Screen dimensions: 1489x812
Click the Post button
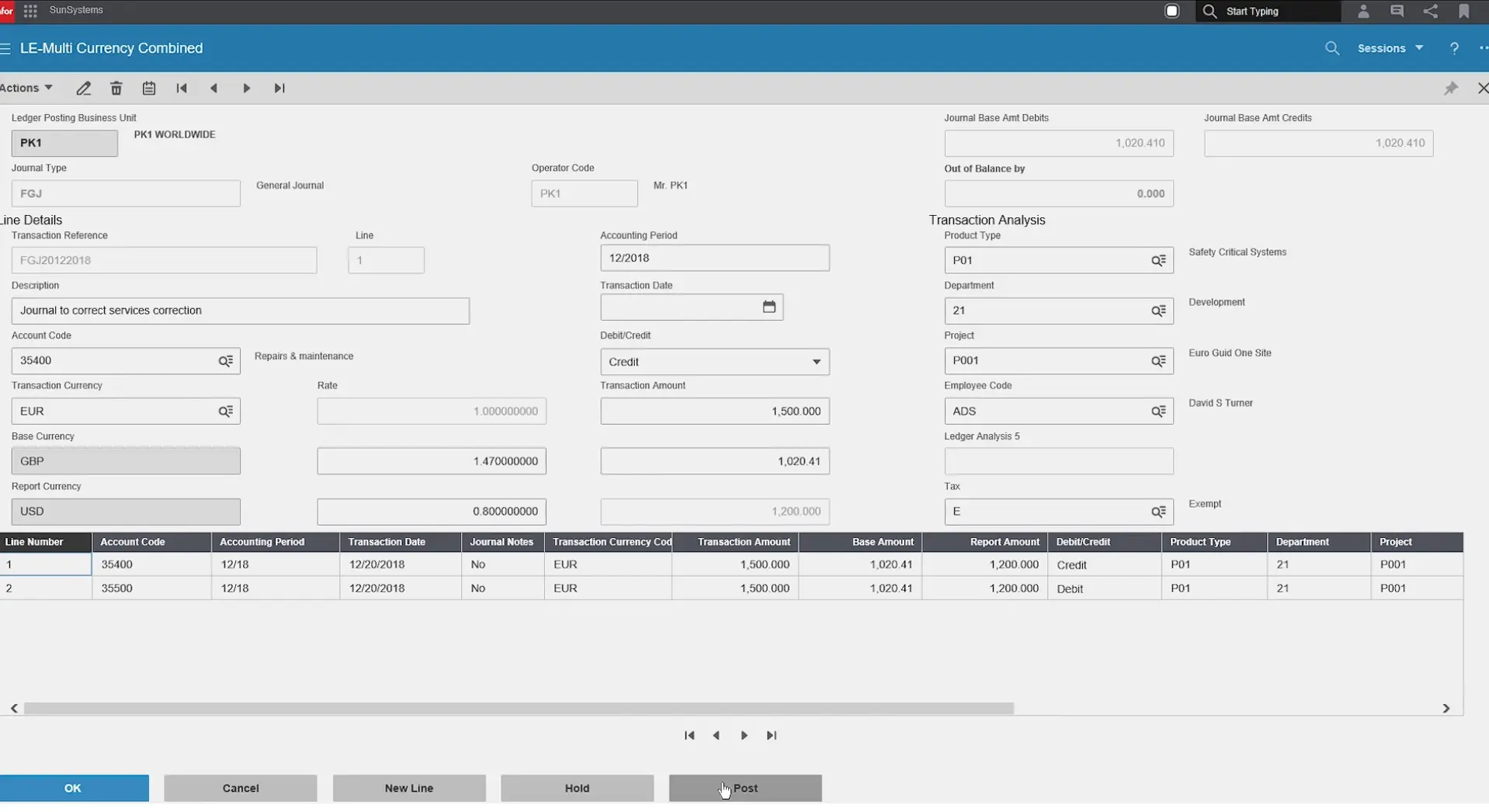(745, 789)
